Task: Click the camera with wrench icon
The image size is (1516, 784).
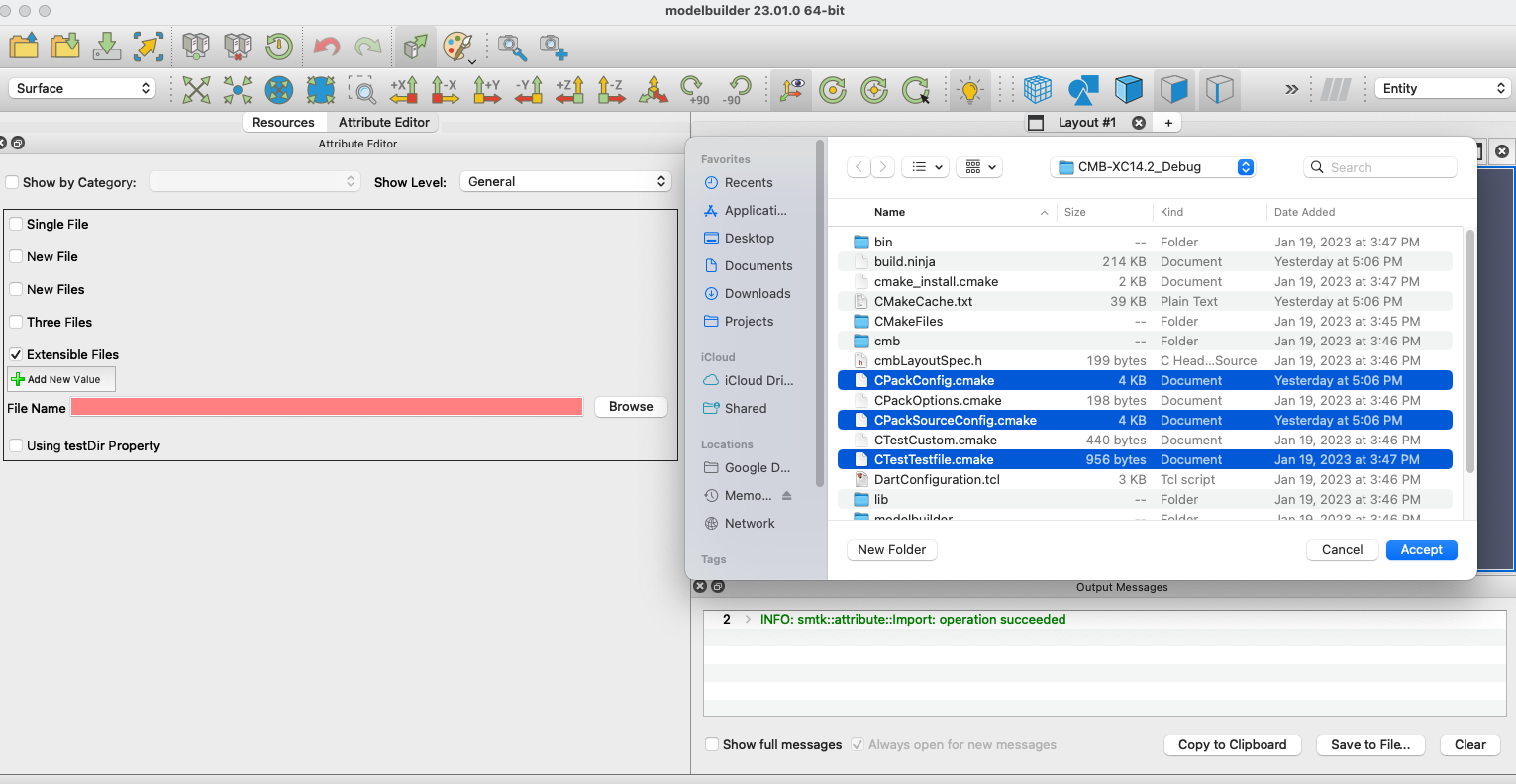Action: click(x=512, y=47)
